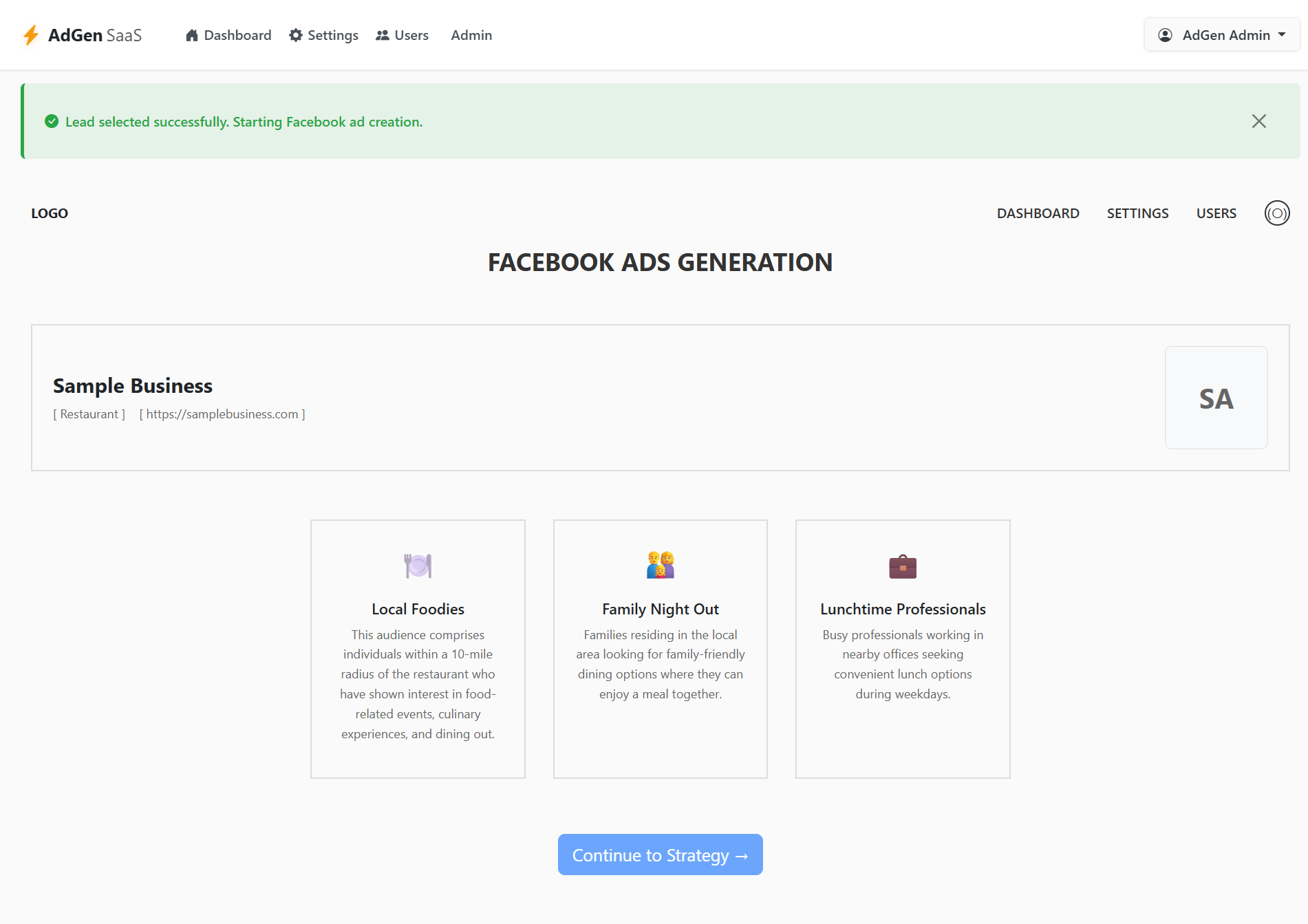
Task: Click the green success checkmark icon
Action: [52, 121]
